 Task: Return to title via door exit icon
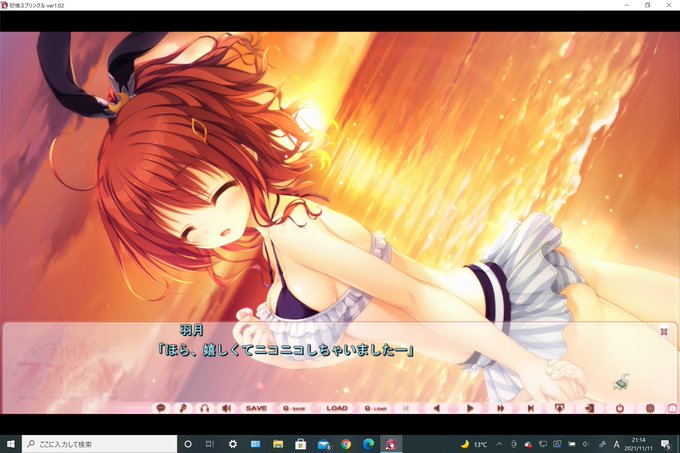(589, 408)
